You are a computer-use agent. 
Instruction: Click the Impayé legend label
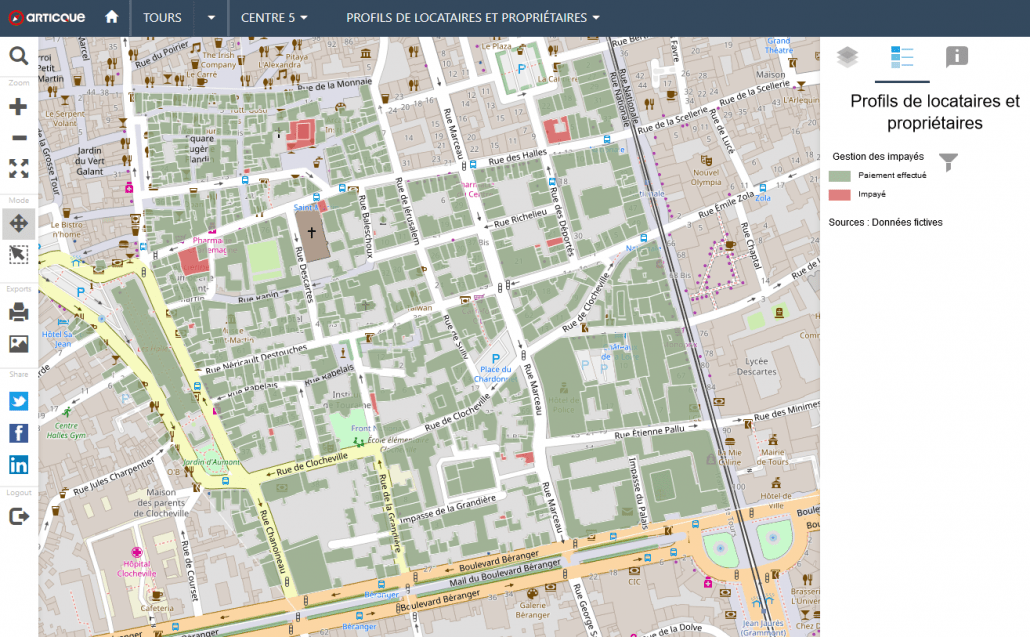pyautogui.click(x=872, y=194)
